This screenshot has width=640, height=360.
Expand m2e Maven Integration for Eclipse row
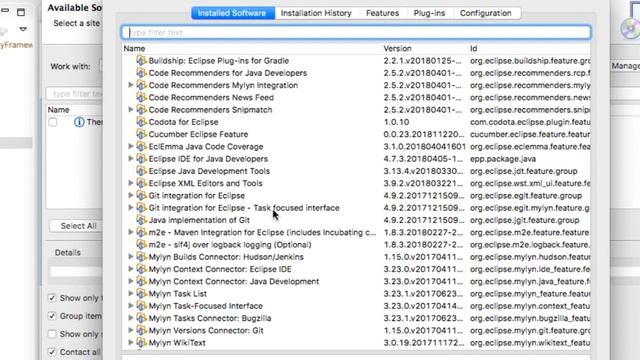click(131, 232)
